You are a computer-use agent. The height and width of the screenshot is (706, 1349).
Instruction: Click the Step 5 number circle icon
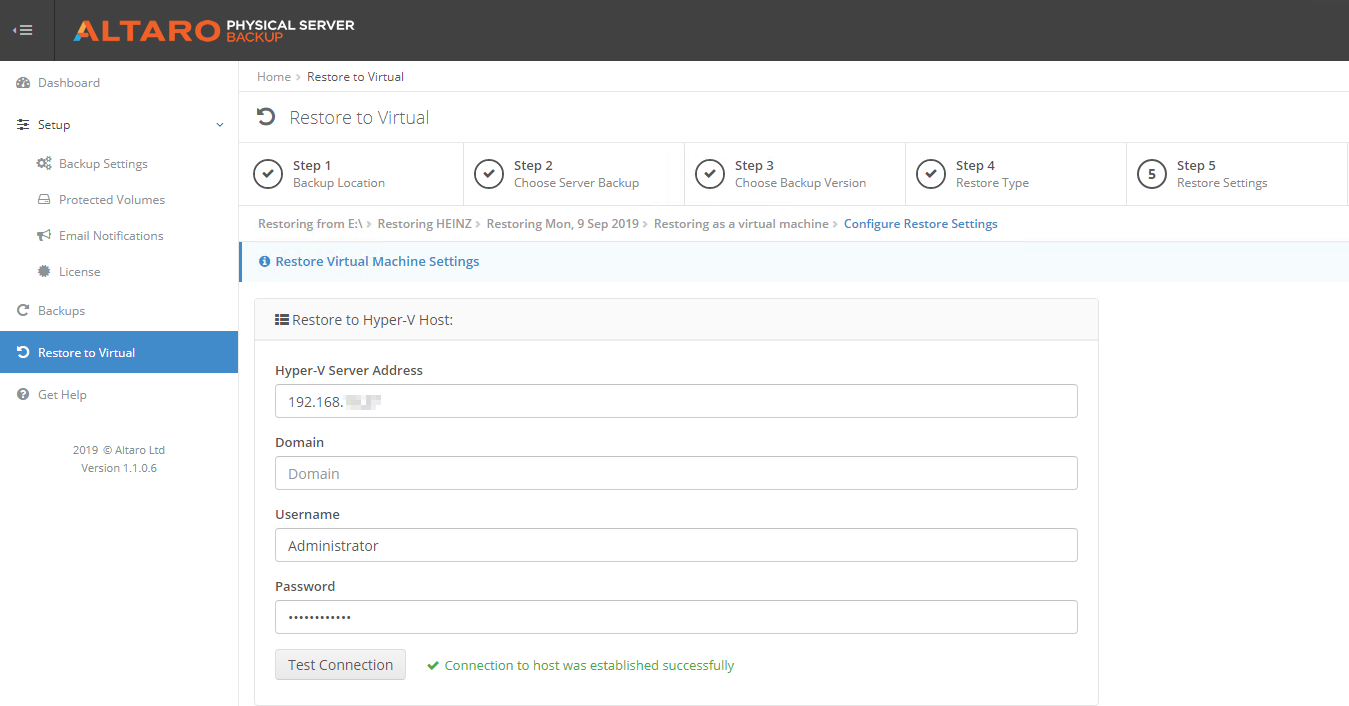pos(1152,174)
